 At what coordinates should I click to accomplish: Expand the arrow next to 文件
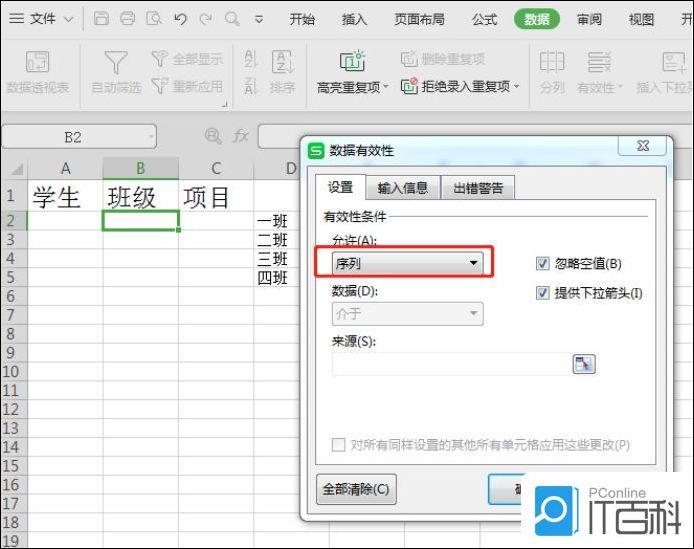(x=69, y=19)
